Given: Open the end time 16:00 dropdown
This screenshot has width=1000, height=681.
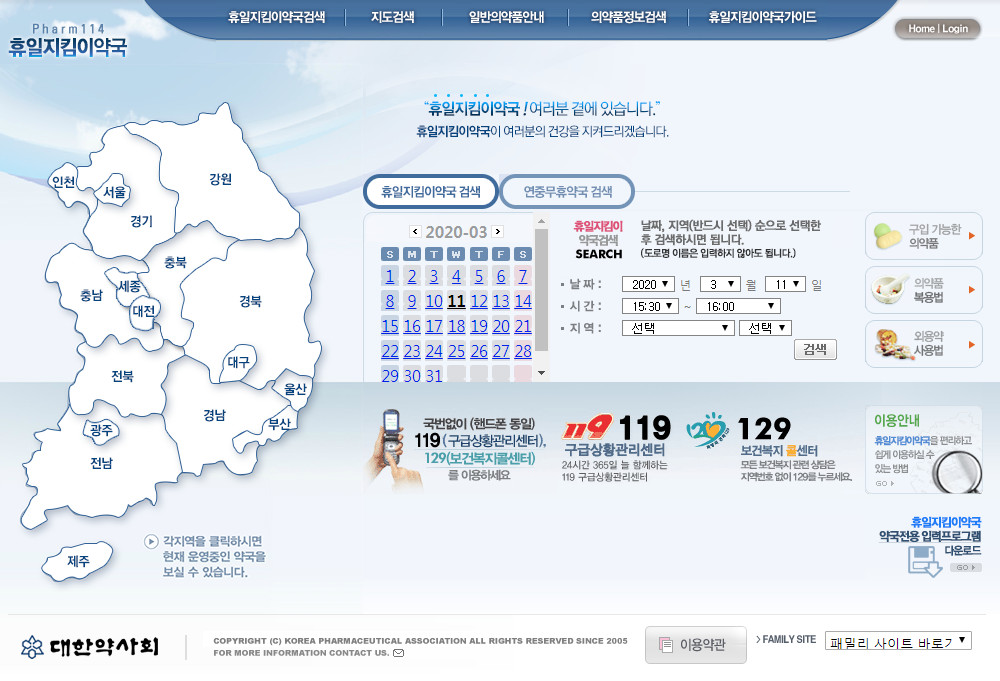Looking at the screenshot, I should (738, 306).
